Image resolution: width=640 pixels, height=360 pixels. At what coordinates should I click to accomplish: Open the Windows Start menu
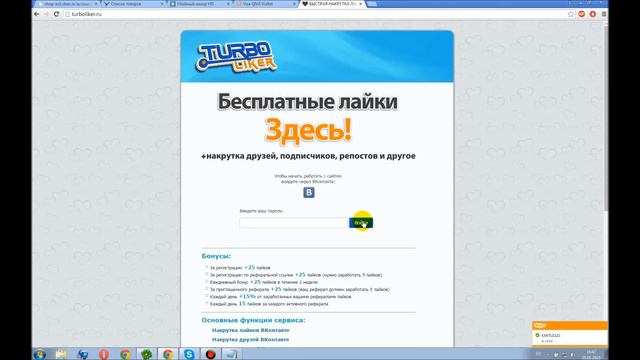coord(40,354)
